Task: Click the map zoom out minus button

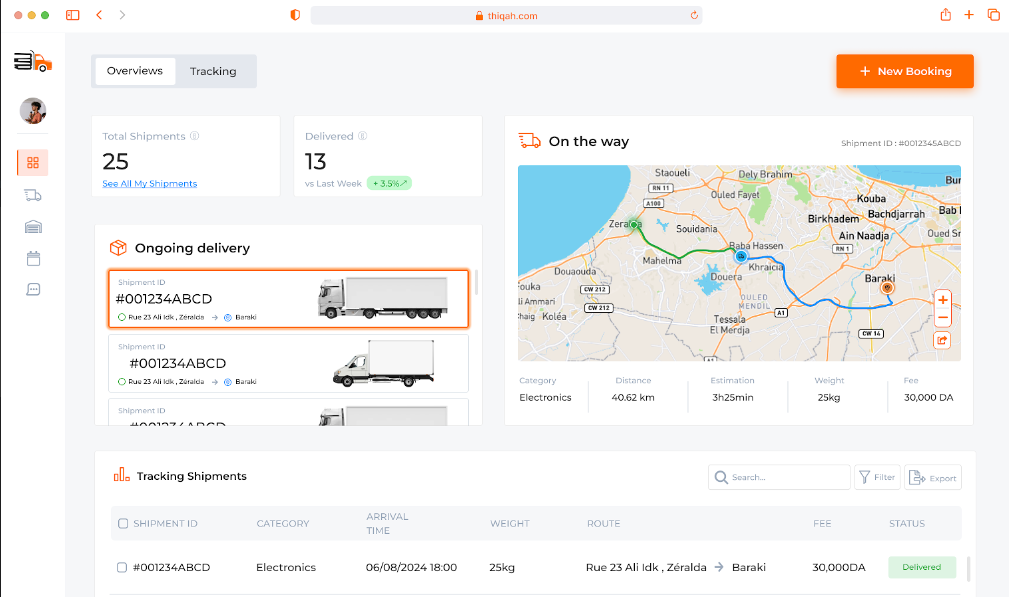Action: click(942, 318)
